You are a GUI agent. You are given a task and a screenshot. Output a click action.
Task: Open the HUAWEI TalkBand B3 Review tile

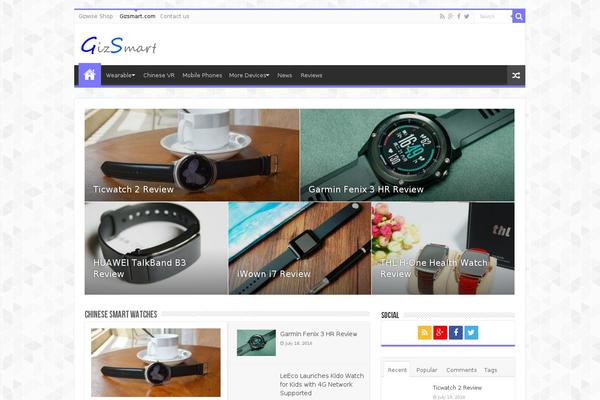[x=156, y=248]
